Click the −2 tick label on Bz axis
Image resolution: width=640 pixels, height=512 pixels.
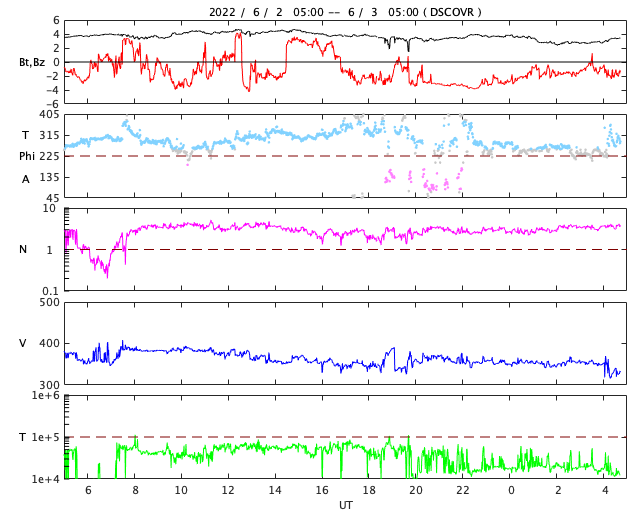point(52,76)
